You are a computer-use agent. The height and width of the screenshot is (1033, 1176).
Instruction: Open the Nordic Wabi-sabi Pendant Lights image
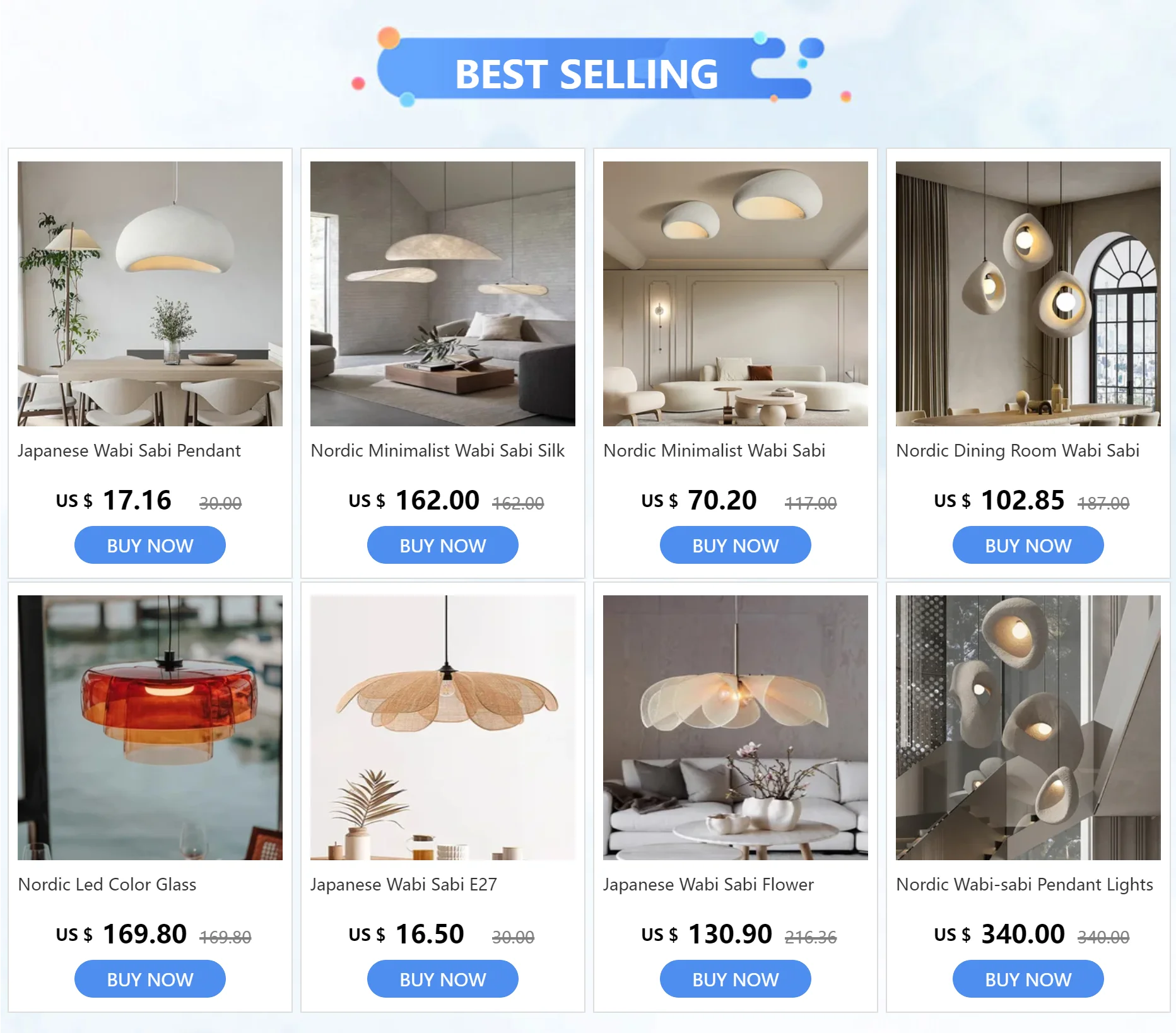tap(1028, 728)
